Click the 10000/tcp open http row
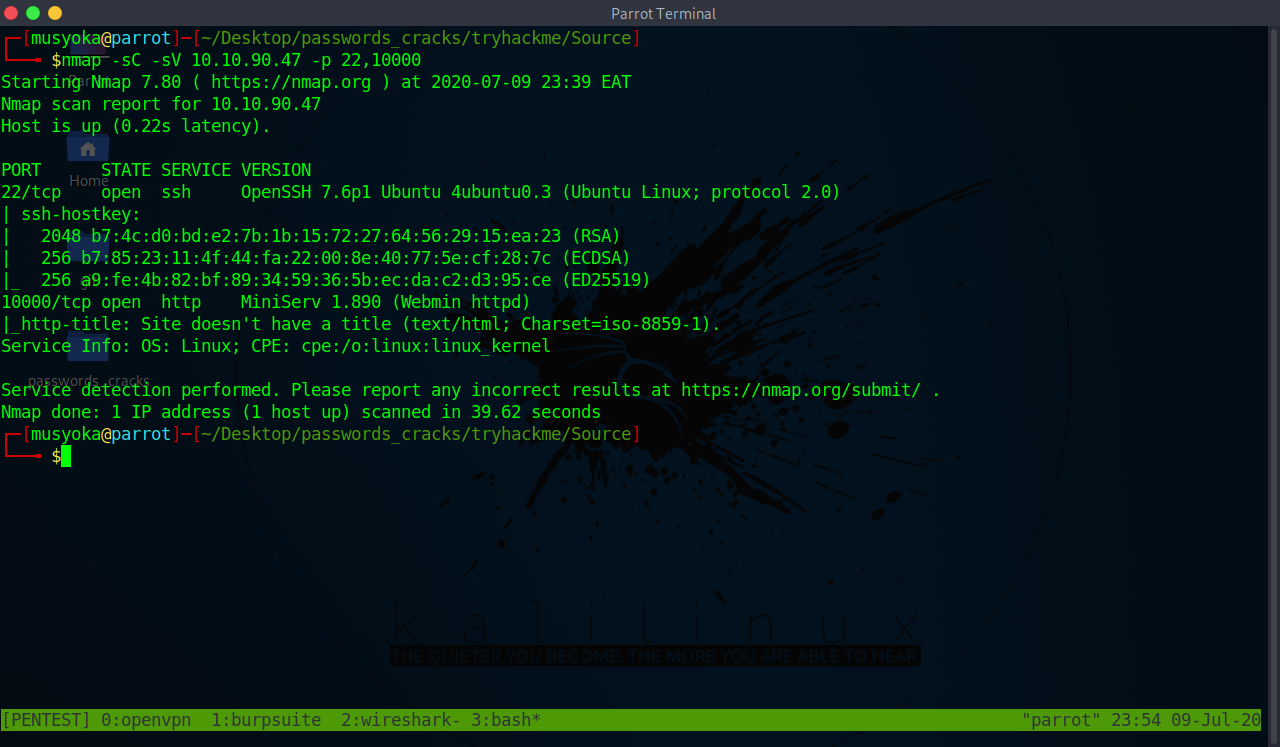Viewport: 1280px width, 747px height. 266,302
